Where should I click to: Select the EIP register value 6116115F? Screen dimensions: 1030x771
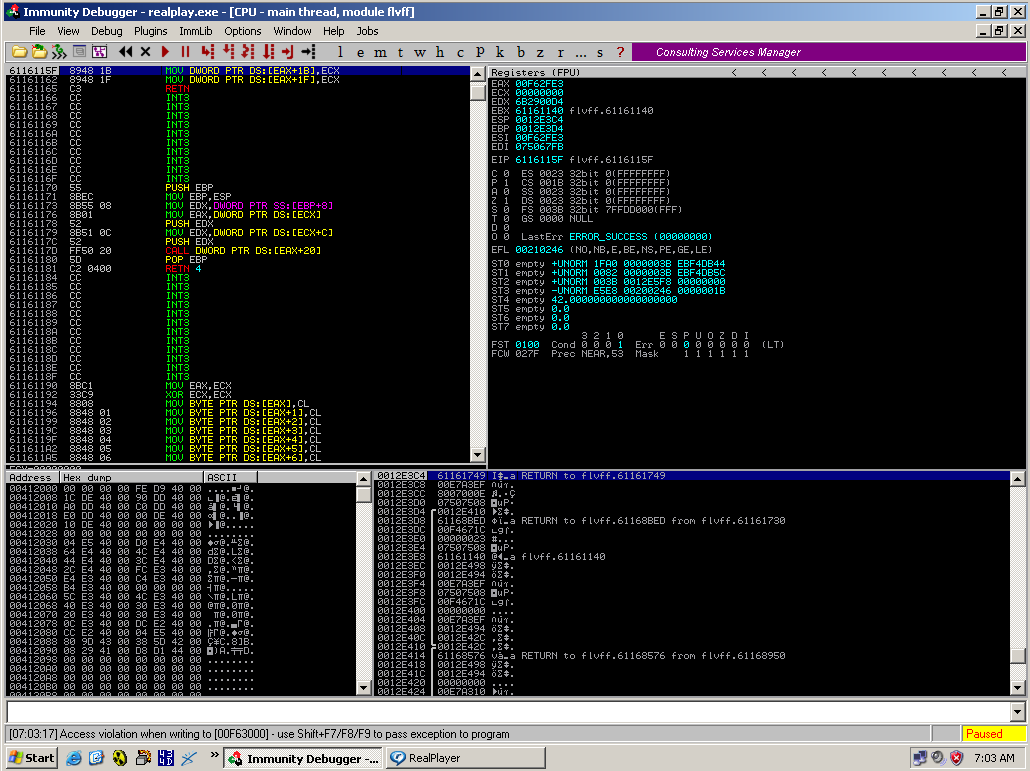point(539,160)
